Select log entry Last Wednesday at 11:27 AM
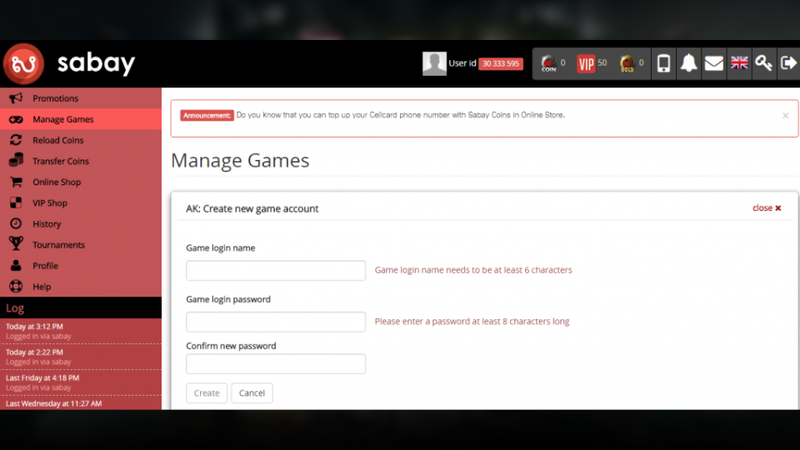This screenshot has height=450, width=800. pyautogui.click(x=81, y=403)
